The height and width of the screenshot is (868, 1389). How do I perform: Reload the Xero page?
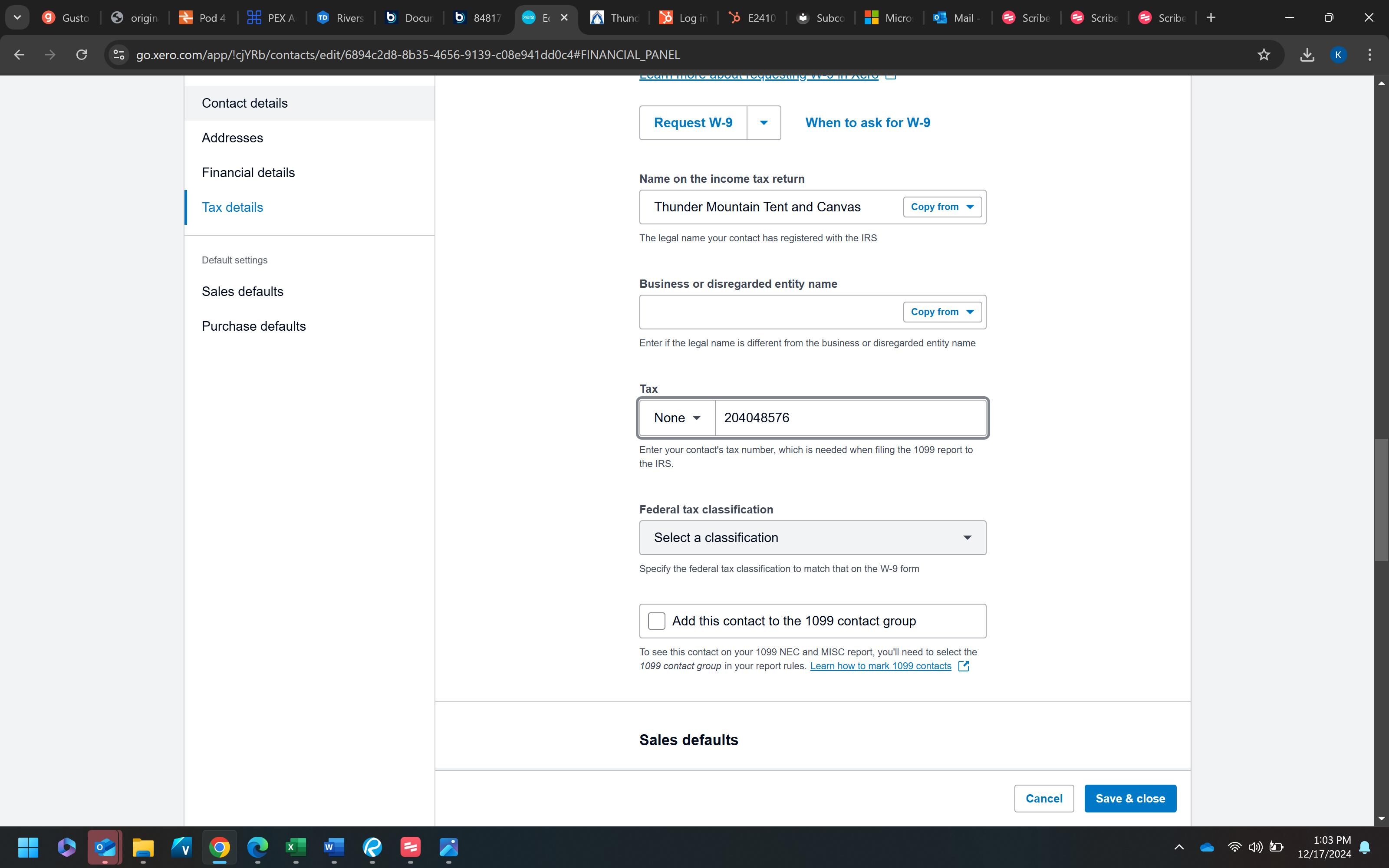[x=82, y=55]
